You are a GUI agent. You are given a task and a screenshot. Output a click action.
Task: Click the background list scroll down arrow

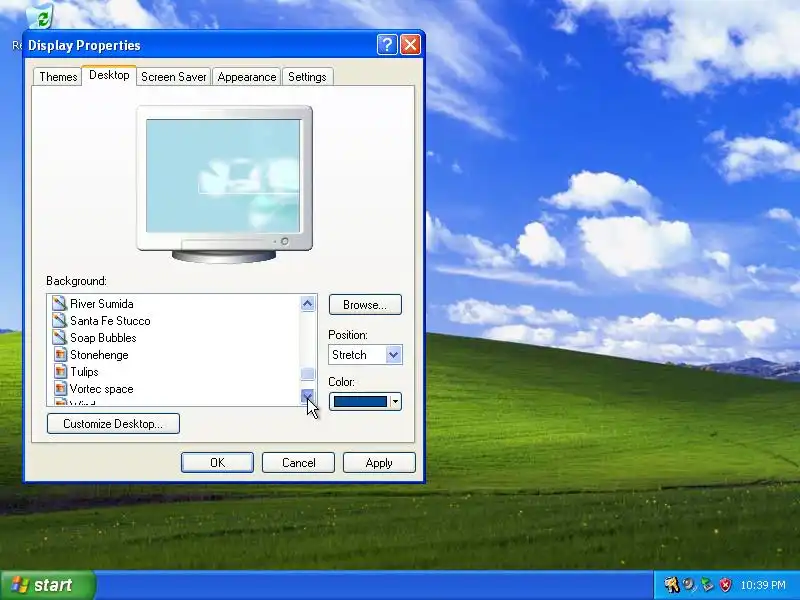tap(307, 396)
